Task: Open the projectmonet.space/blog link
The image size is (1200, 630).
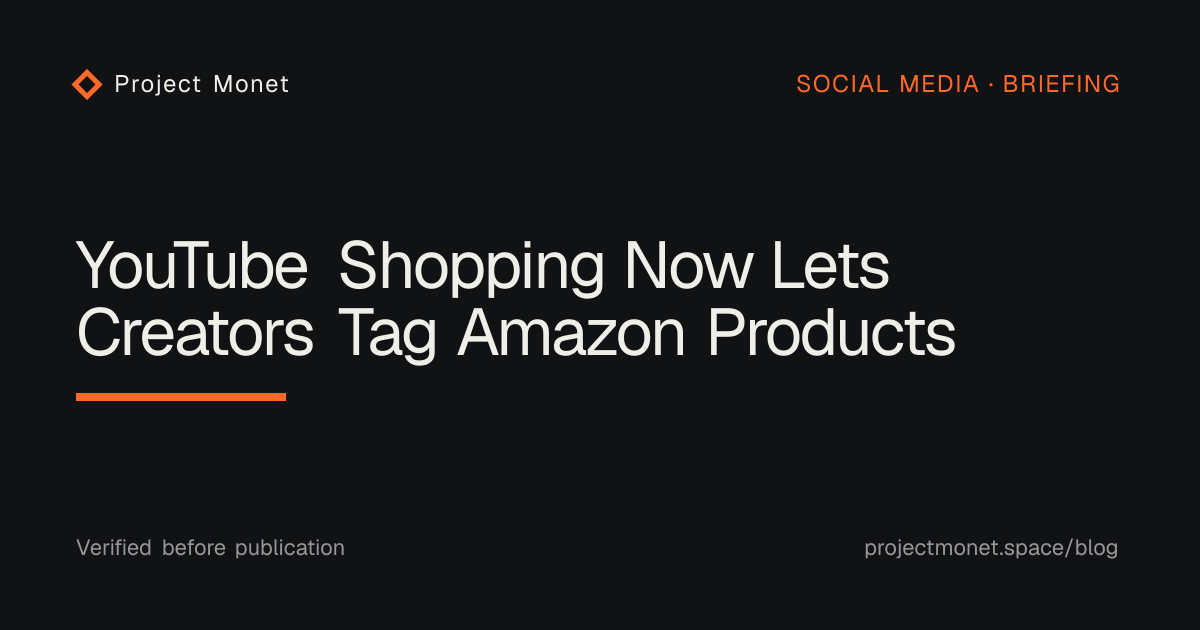Action: point(991,548)
